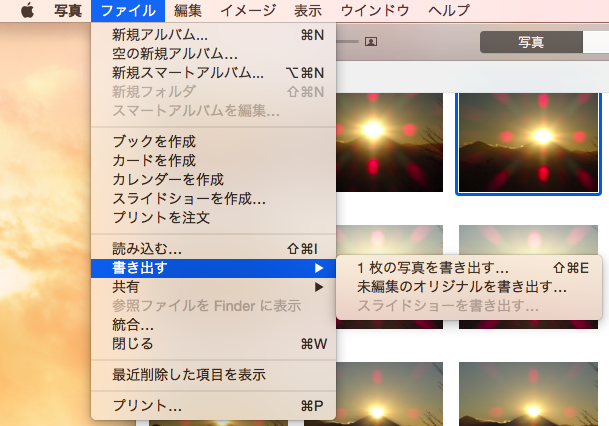609x426 pixels.
Task: Open the 編集 menu
Action: tap(188, 10)
